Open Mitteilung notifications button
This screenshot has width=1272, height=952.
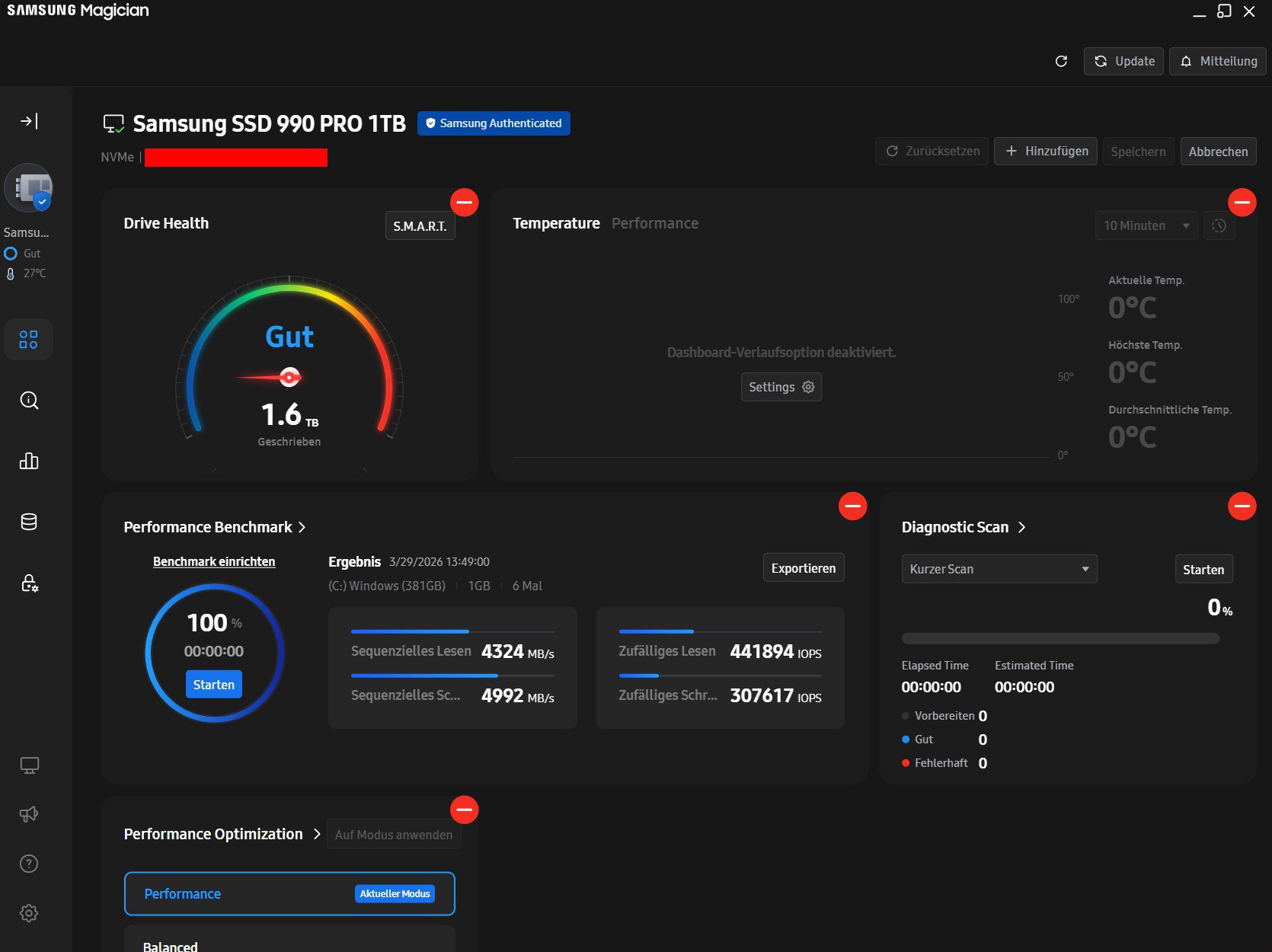[x=1218, y=61]
